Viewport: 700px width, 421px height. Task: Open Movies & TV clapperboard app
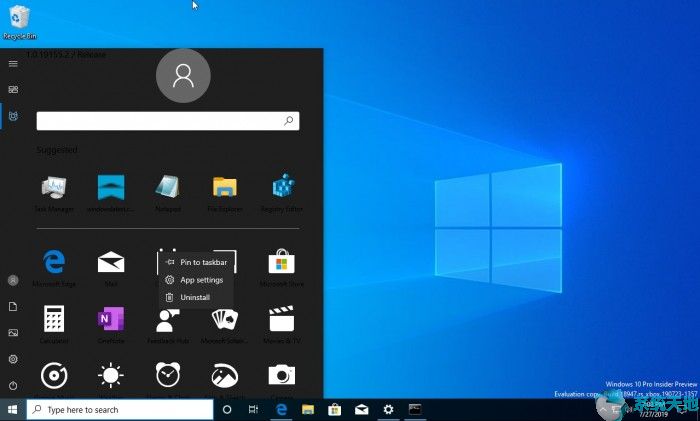click(x=281, y=318)
